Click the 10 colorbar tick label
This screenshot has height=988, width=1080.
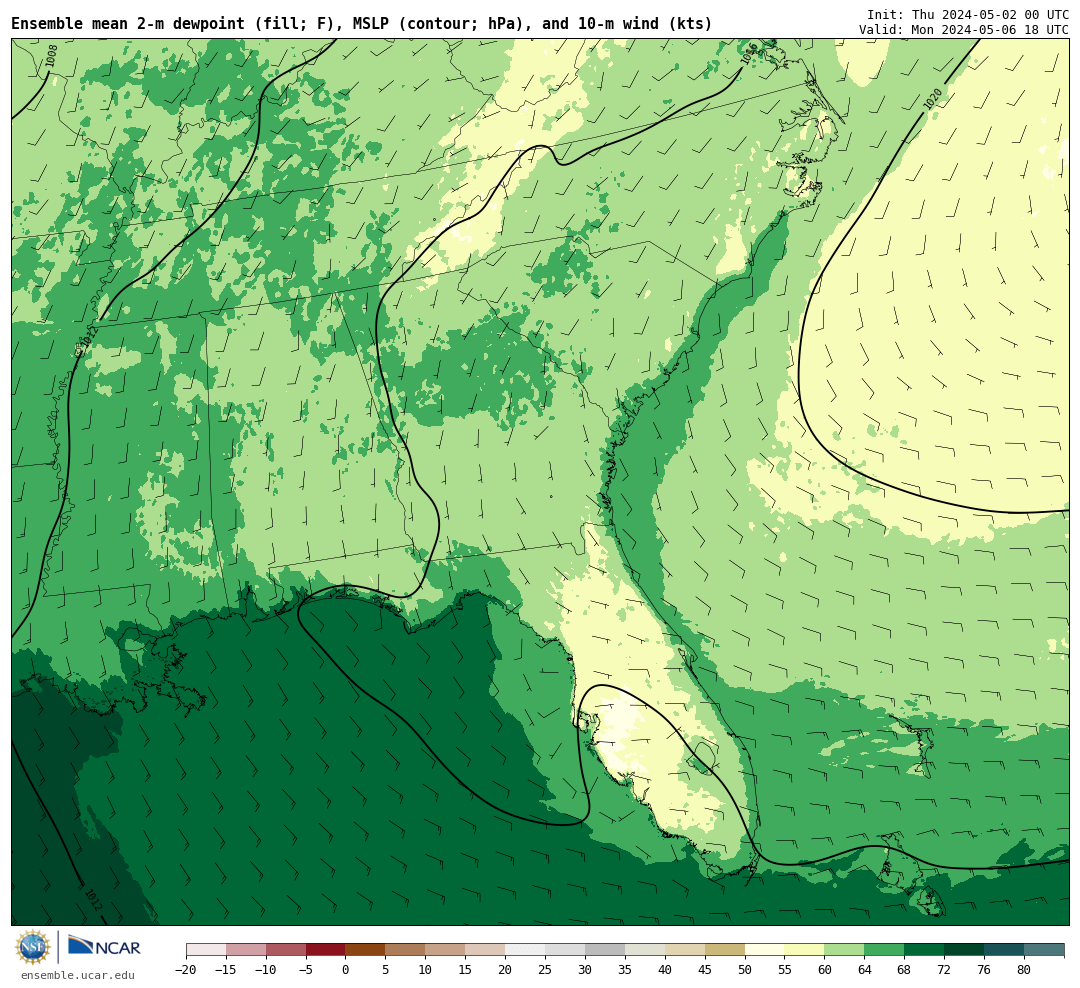click(426, 970)
